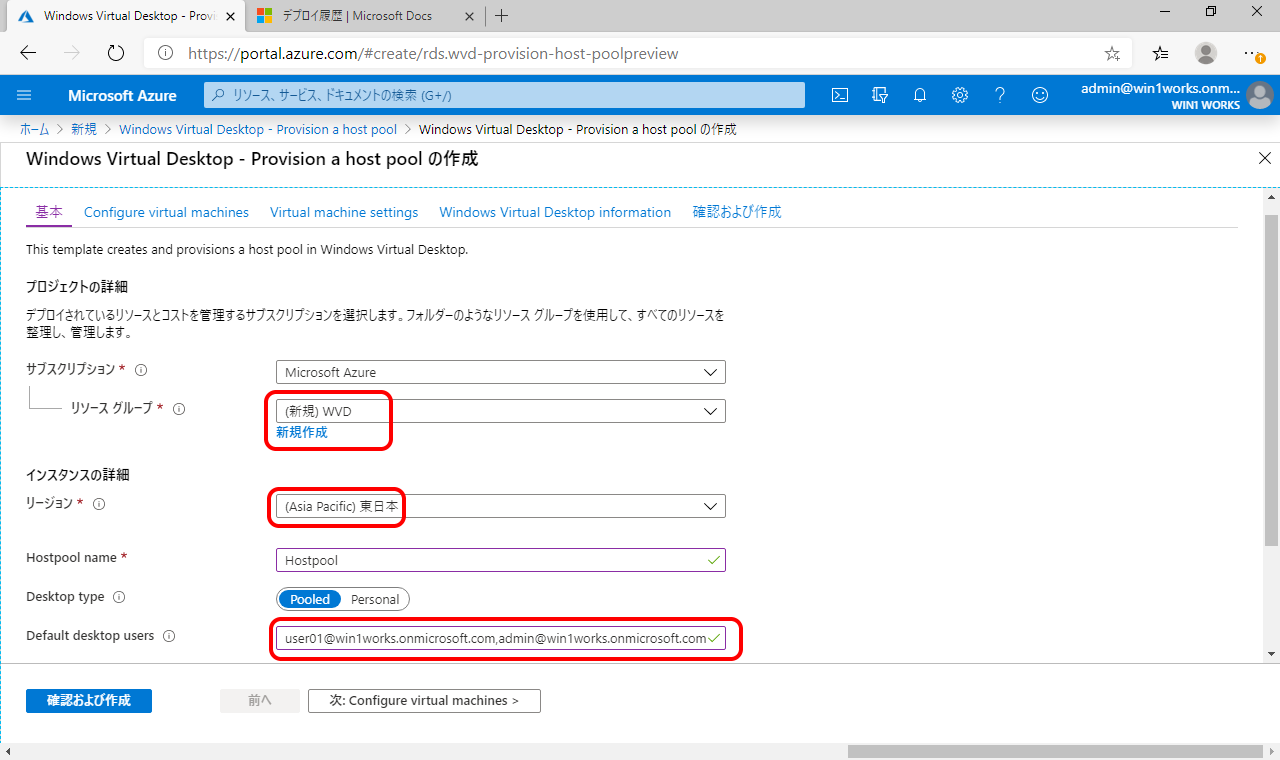This screenshot has width=1280, height=760.
Task: Click the 新規作成 link
Action: coord(301,432)
